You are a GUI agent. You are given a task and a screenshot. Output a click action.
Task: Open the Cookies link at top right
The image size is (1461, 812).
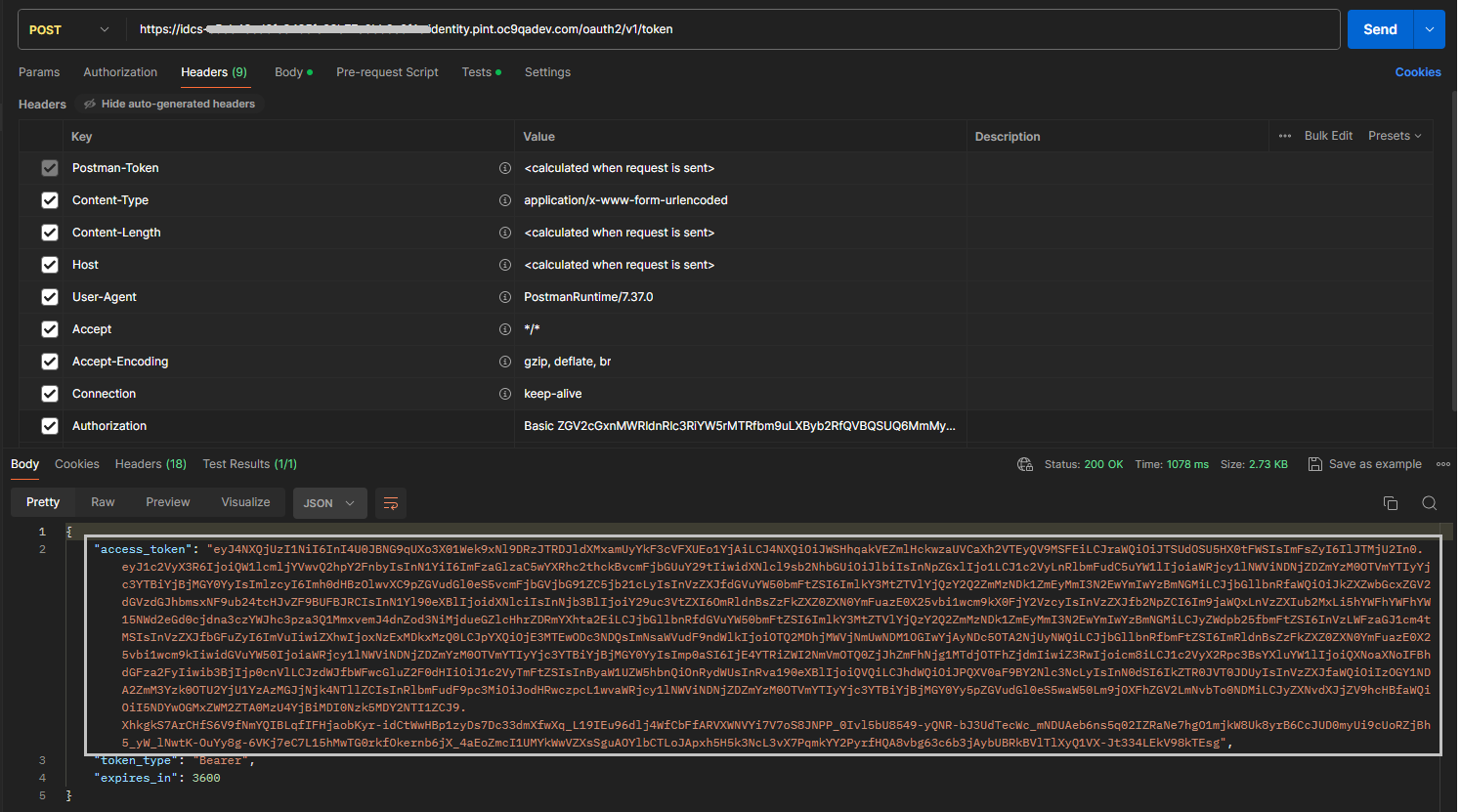[1418, 72]
